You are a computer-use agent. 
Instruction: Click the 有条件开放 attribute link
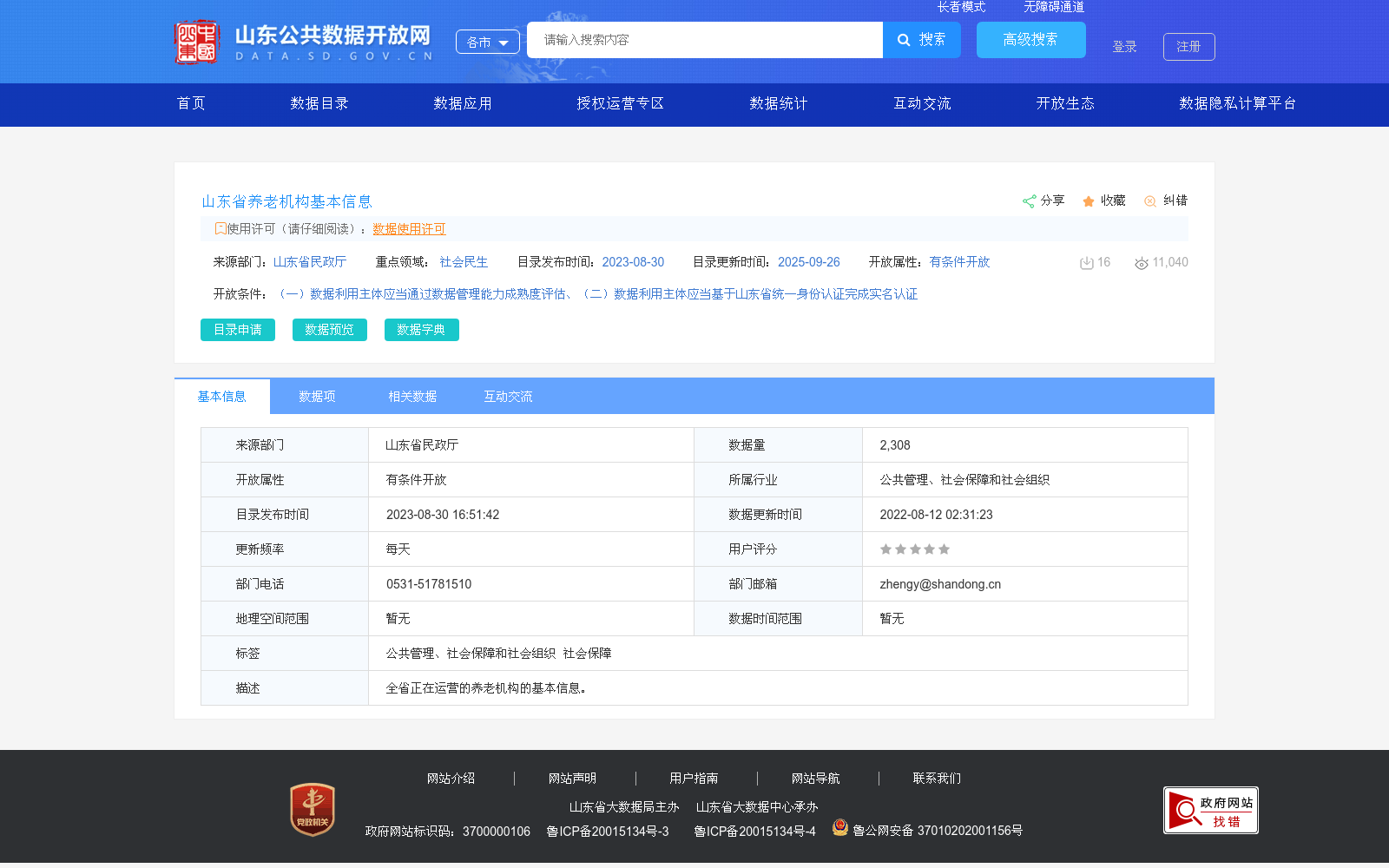[959, 262]
